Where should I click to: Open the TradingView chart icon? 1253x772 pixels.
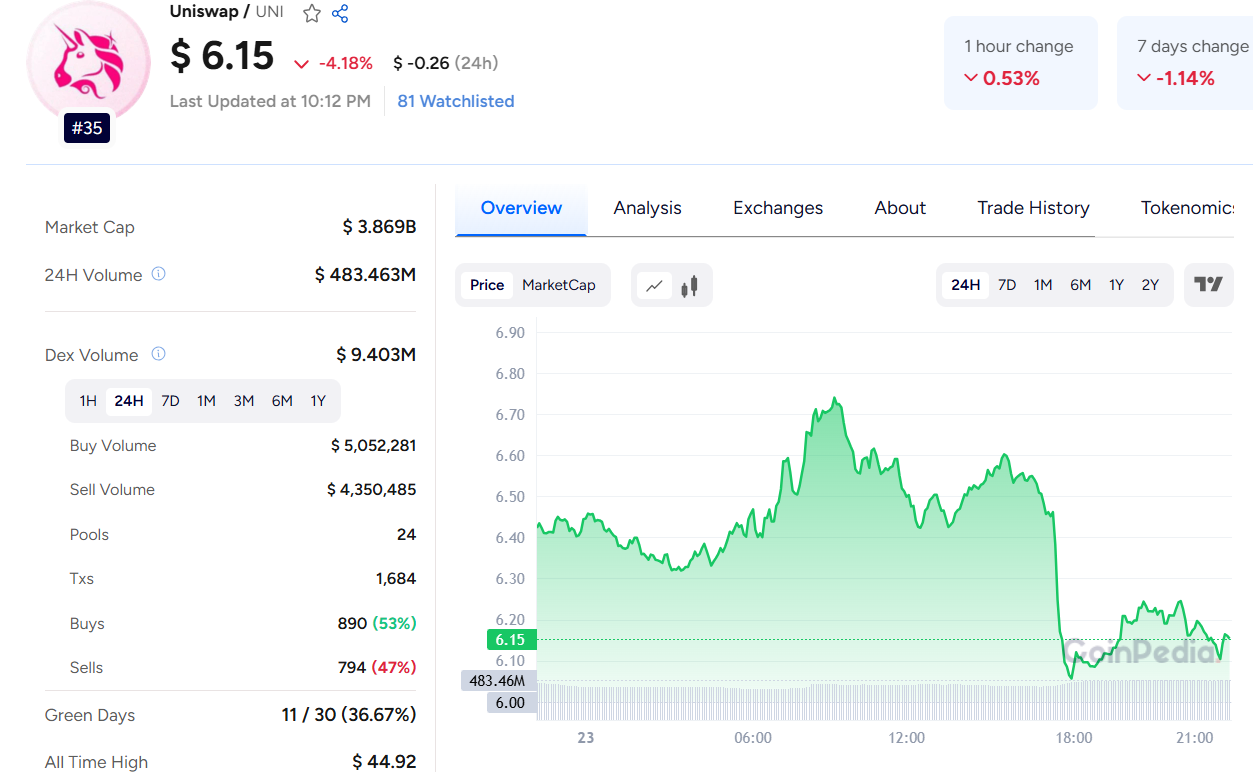coord(1209,285)
